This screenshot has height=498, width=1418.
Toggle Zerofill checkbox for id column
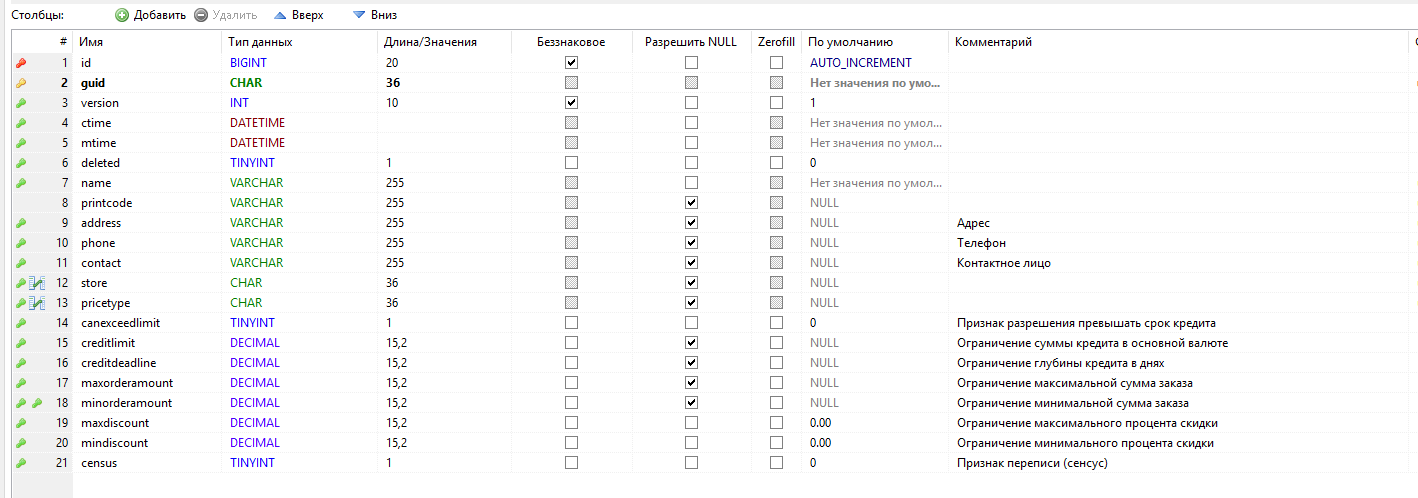(776, 63)
